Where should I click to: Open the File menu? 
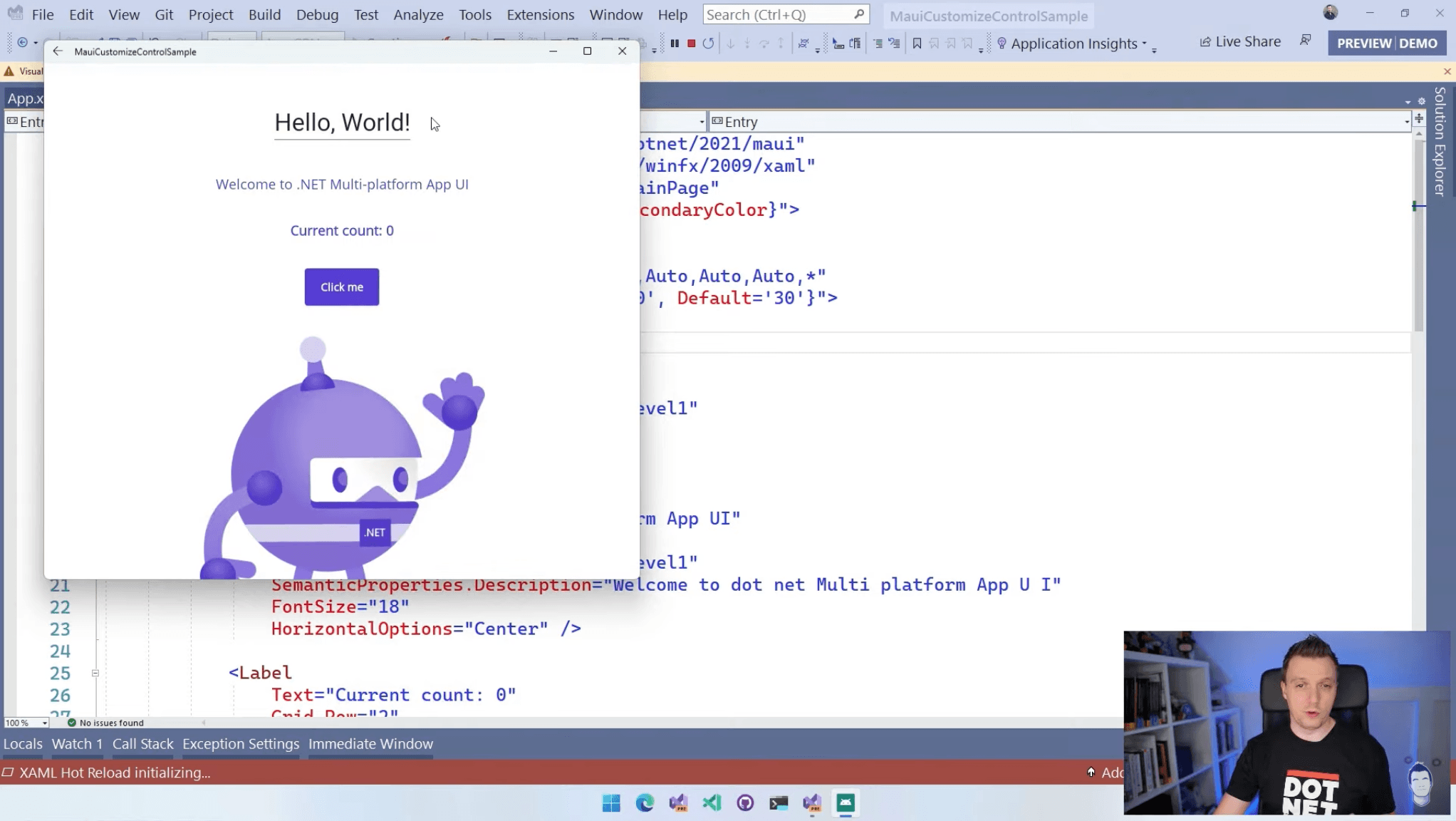tap(43, 14)
